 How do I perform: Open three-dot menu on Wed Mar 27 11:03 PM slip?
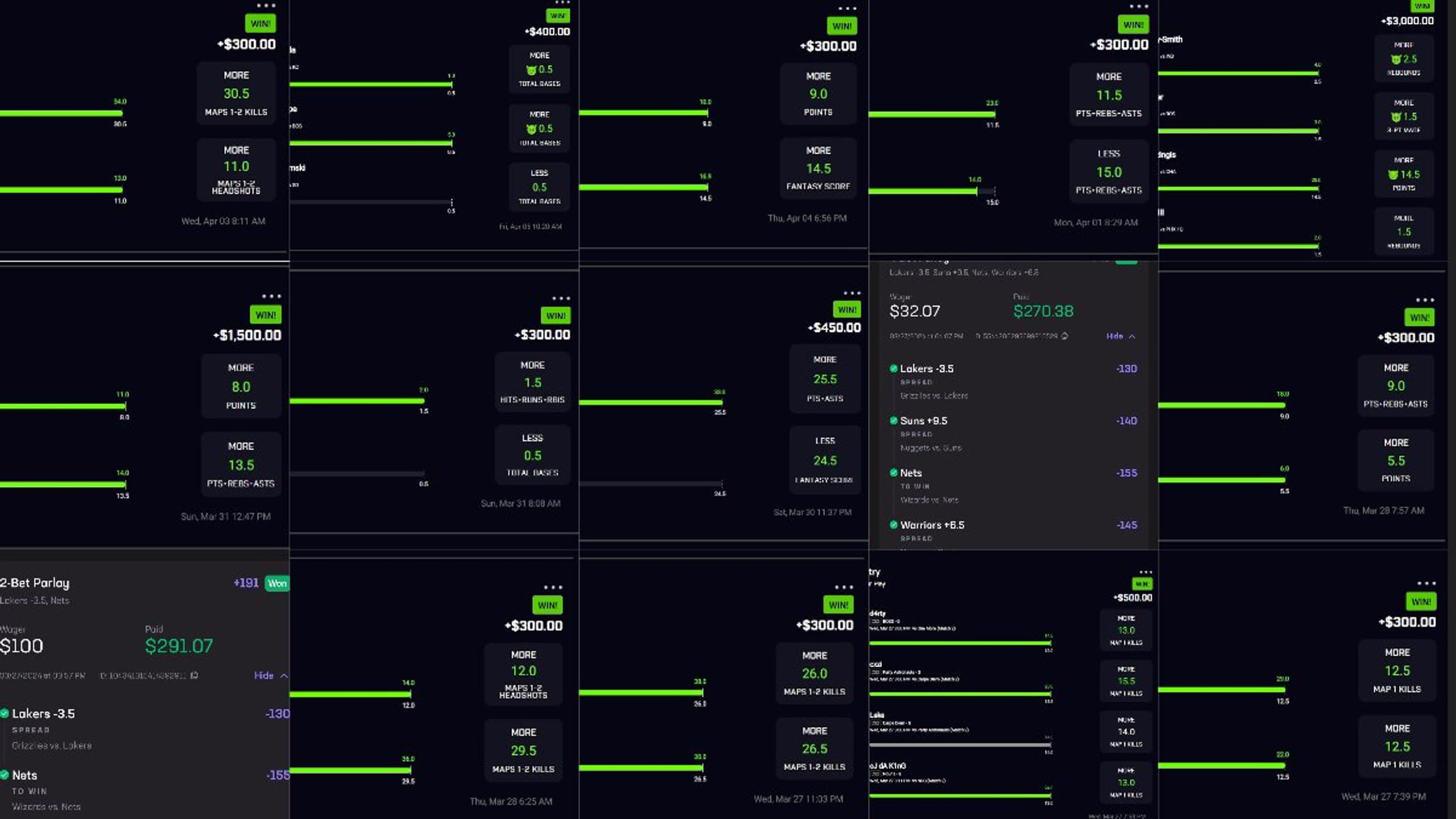click(x=844, y=588)
